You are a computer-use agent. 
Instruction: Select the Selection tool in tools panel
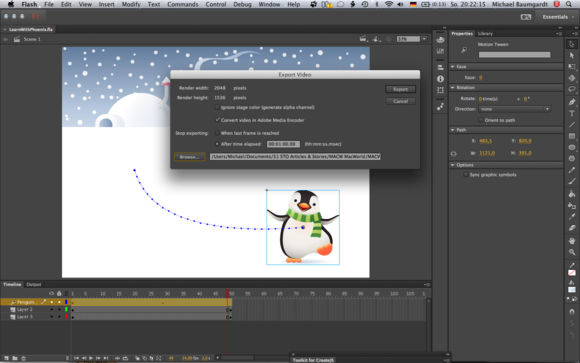(572, 44)
